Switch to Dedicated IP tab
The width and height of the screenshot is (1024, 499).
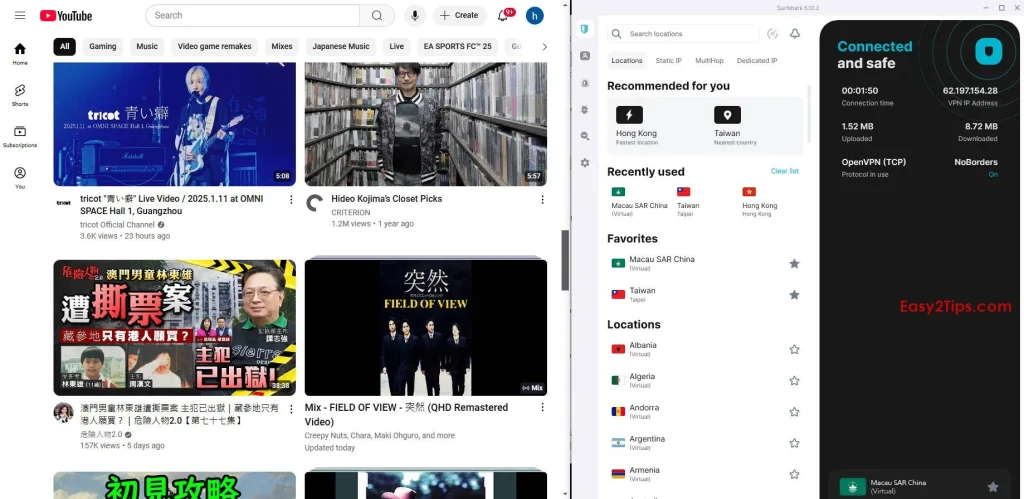coord(757,61)
